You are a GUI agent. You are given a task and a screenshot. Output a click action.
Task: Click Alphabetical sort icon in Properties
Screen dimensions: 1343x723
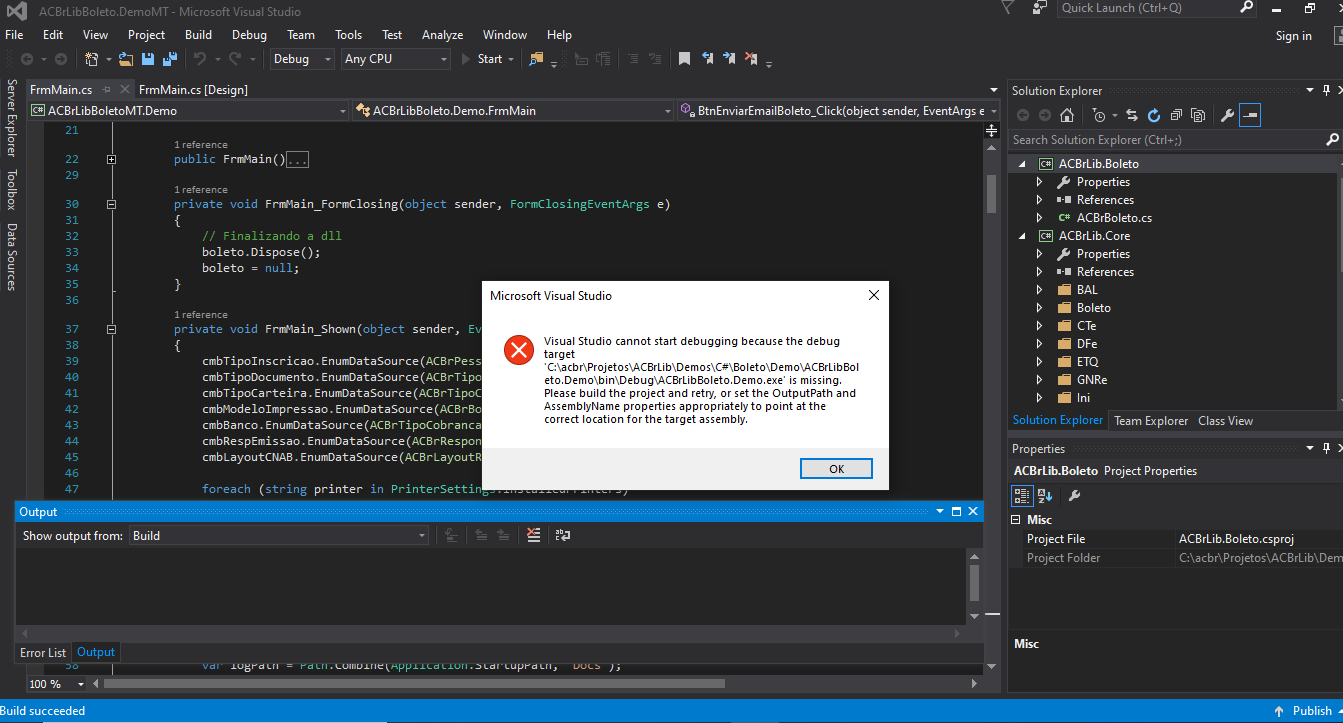click(x=1045, y=495)
